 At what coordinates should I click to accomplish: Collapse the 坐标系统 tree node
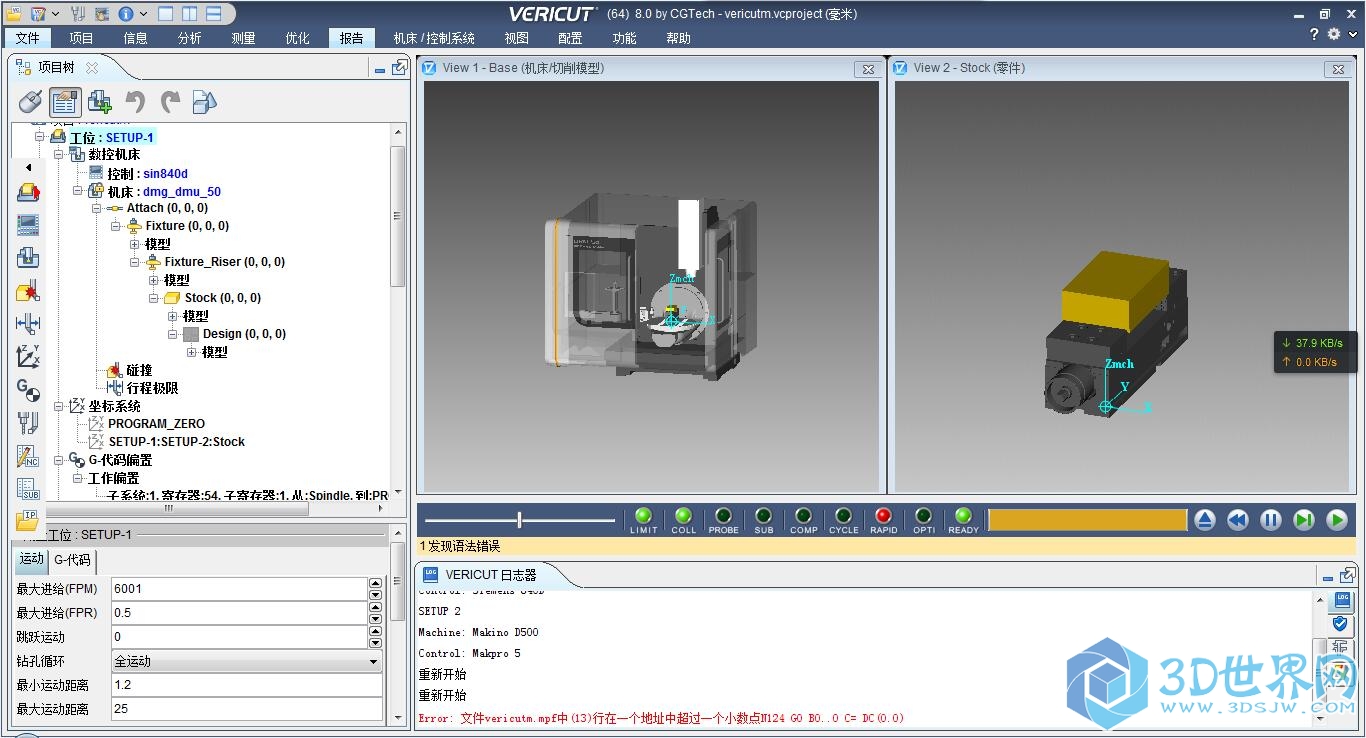pyautogui.click(x=59, y=406)
